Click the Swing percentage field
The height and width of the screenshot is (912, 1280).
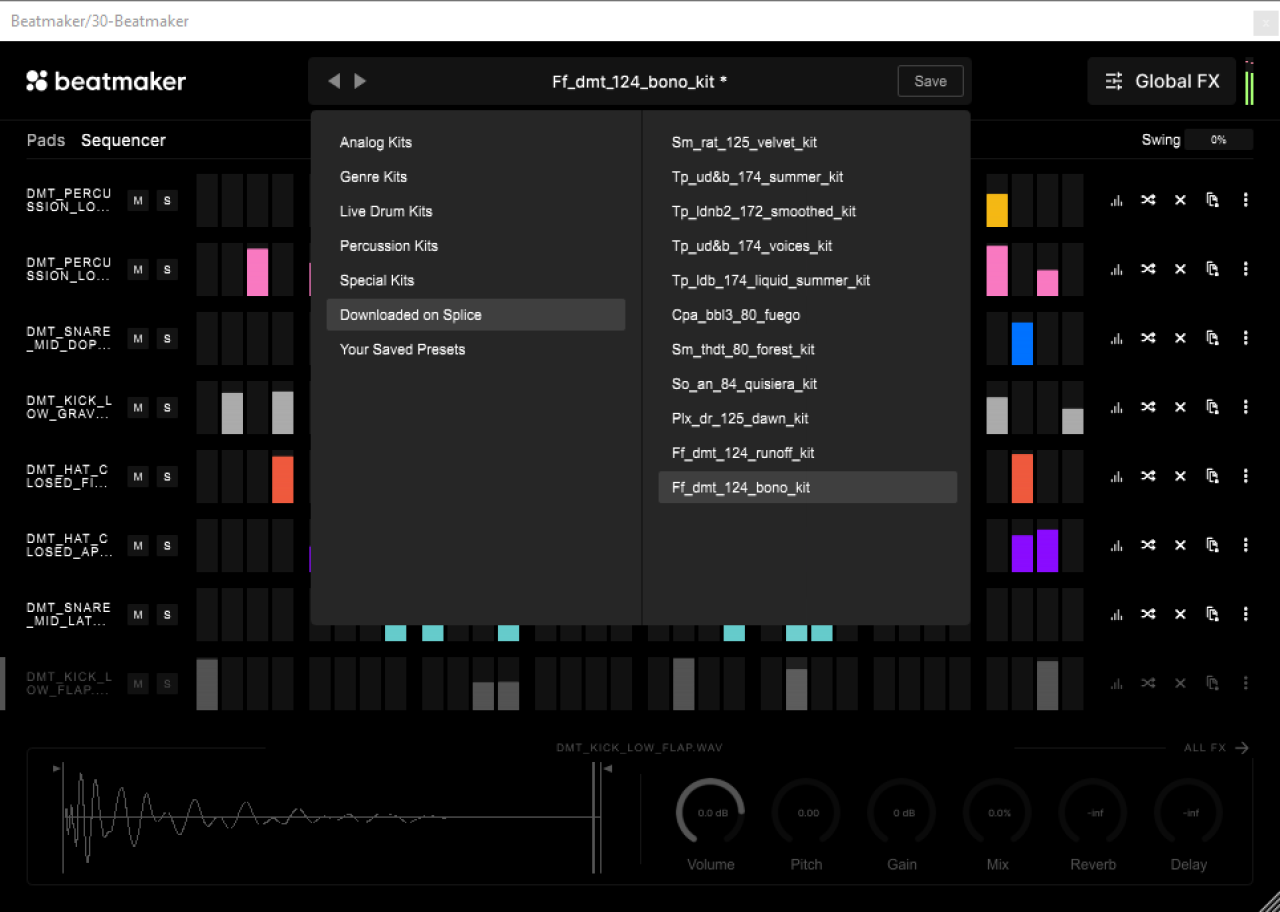click(x=1218, y=140)
